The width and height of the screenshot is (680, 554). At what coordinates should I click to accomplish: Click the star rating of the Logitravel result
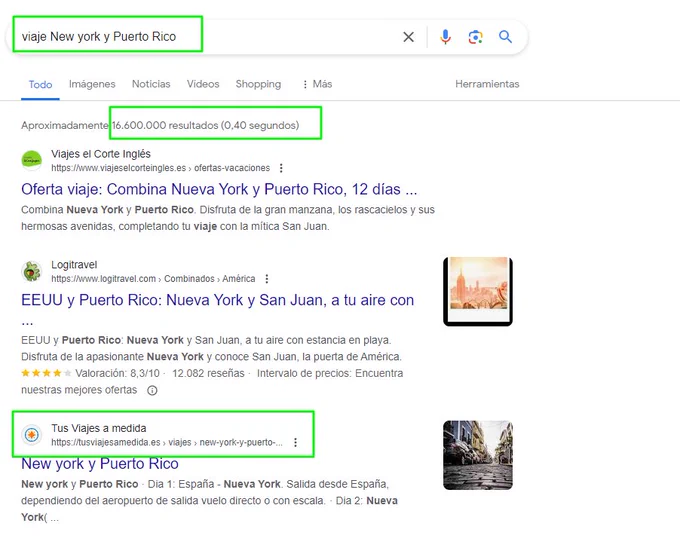(46, 373)
